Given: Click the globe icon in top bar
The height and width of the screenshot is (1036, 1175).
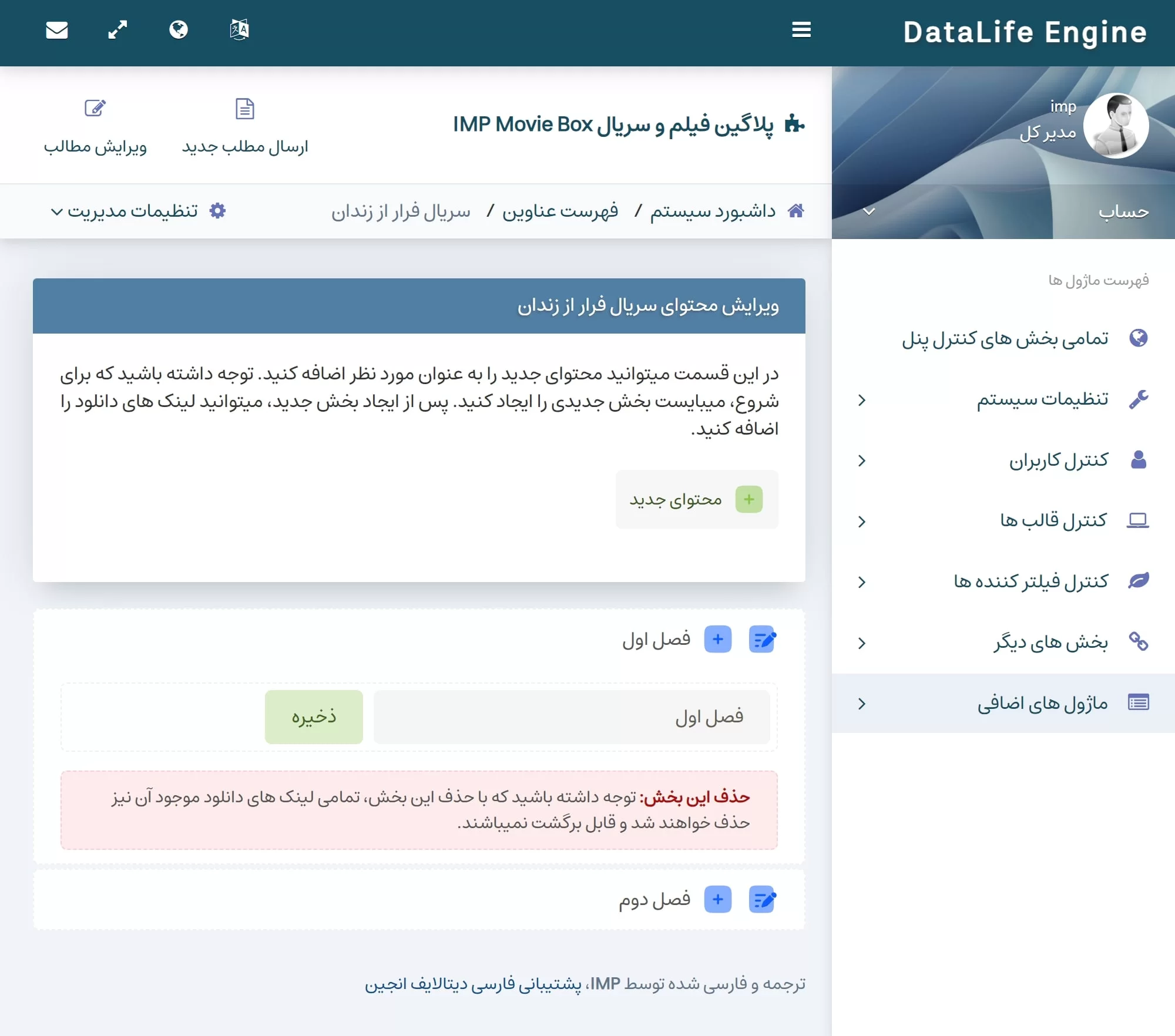Looking at the screenshot, I should [x=179, y=29].
